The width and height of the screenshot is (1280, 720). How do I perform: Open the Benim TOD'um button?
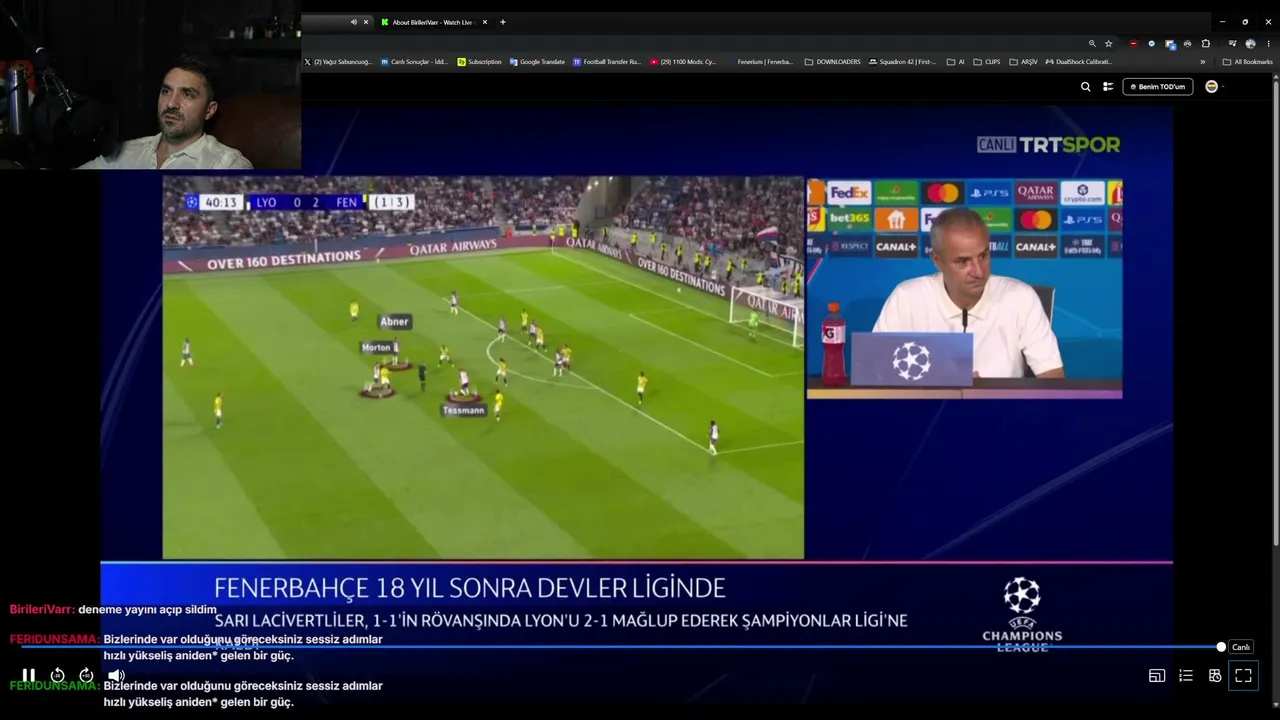[1158, 87]
